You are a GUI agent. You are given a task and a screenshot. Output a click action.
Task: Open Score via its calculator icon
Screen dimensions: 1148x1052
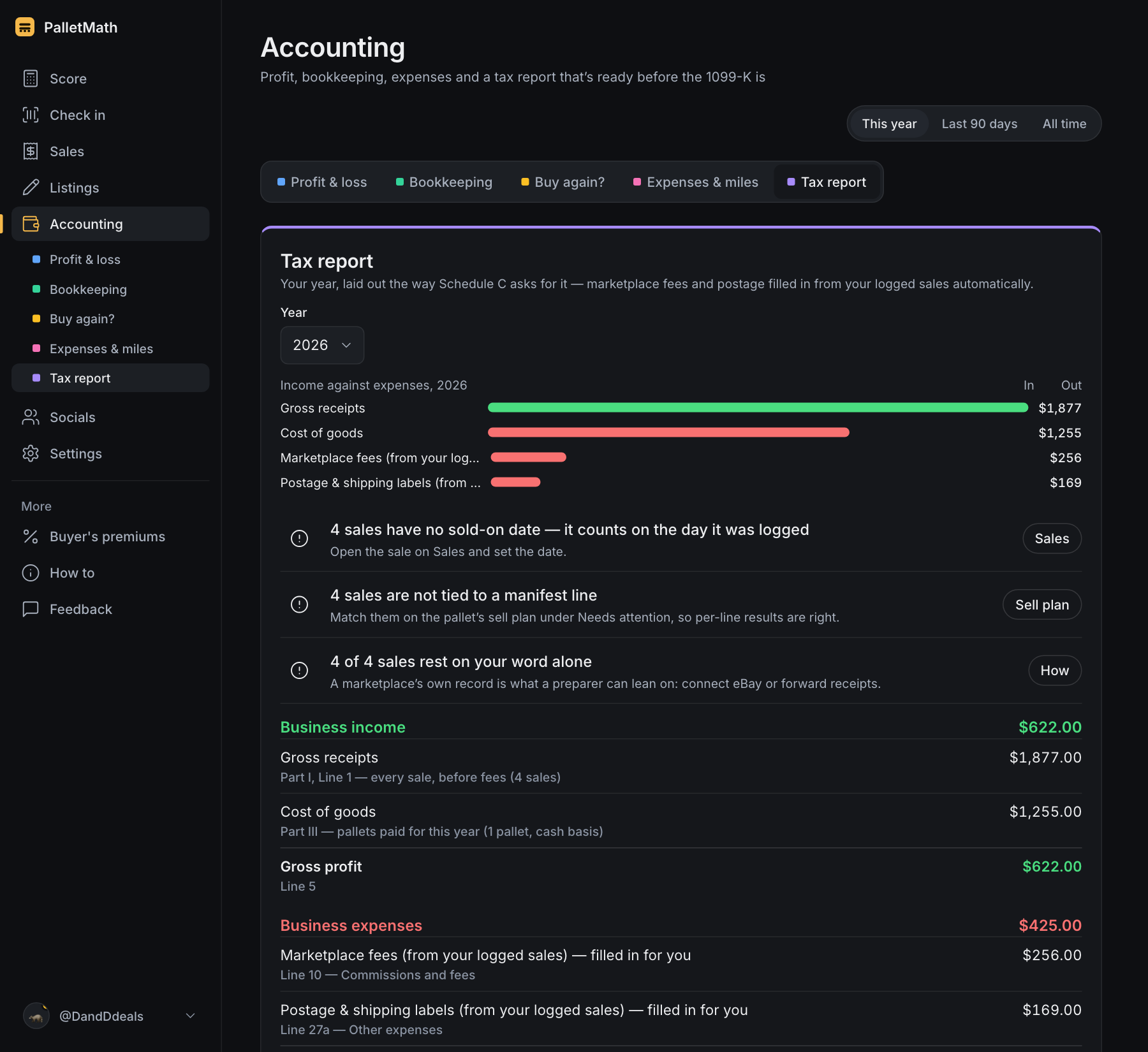[x=31, y=78]
